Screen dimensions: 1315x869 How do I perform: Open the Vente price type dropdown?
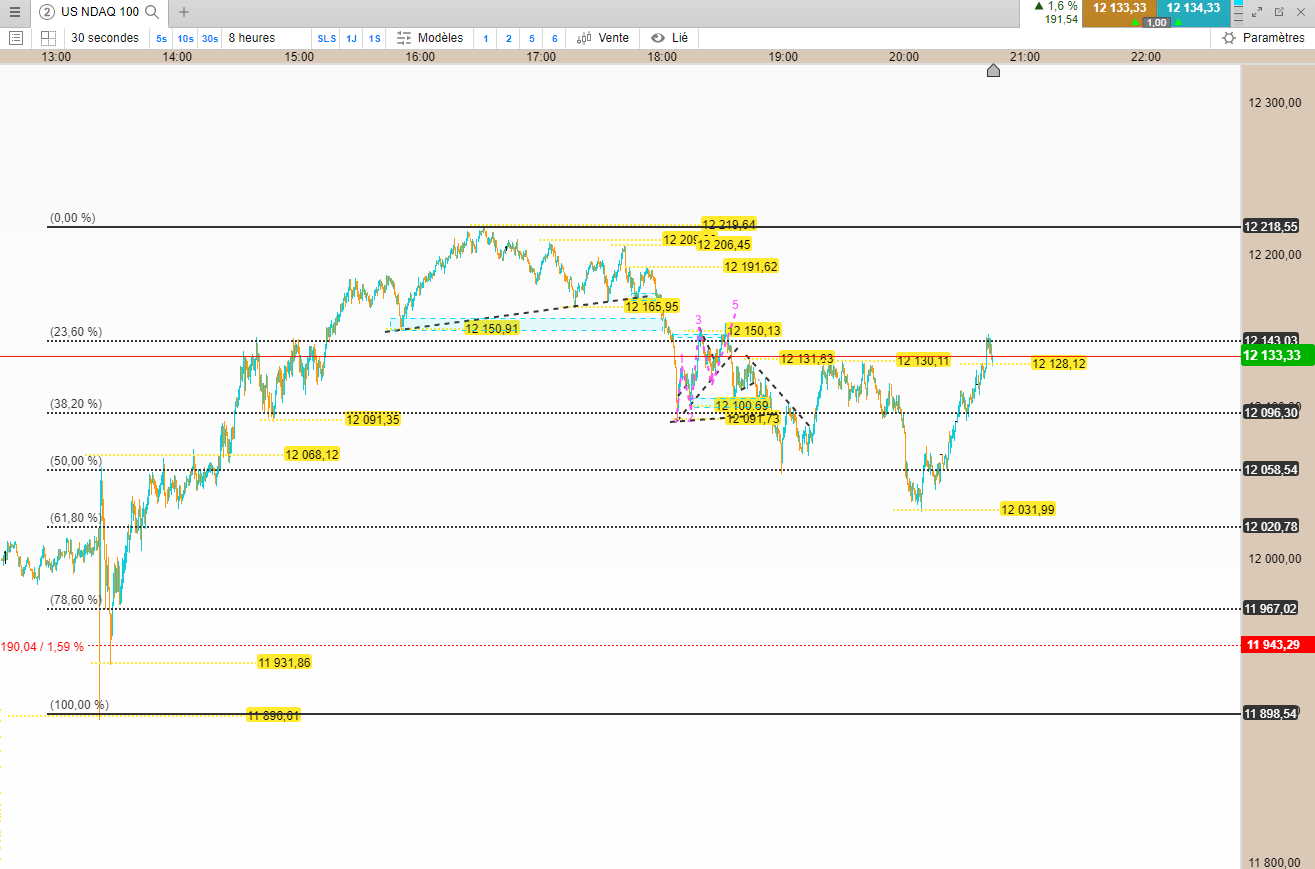click(x=603, y=38)
